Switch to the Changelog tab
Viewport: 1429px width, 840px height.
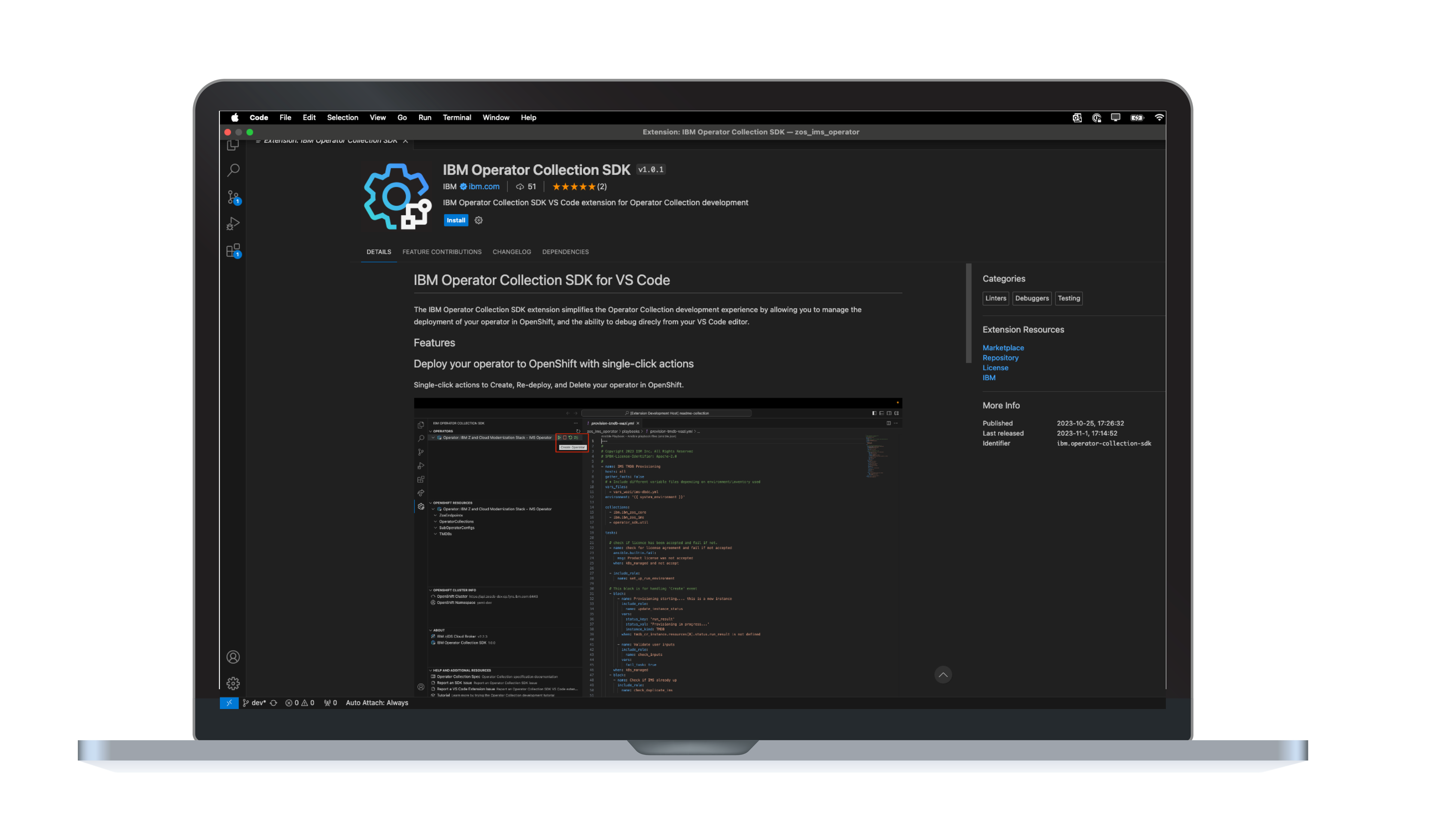pyautogui.click(x=512, y=252)
